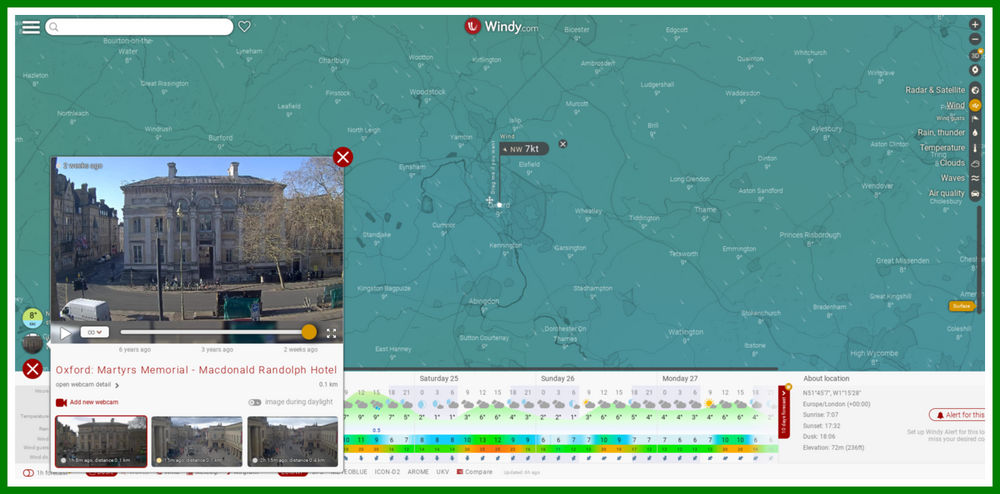Close the forecast panel with lower-left red X
This screenshot has width=1000, height=494.
pos(33,369)
